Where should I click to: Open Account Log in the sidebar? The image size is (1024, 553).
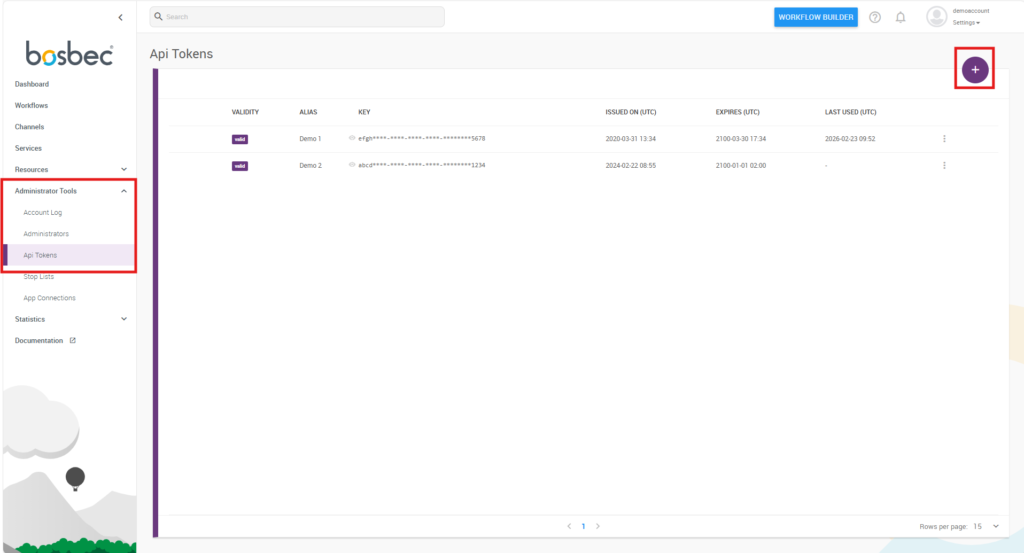point(43,212)
